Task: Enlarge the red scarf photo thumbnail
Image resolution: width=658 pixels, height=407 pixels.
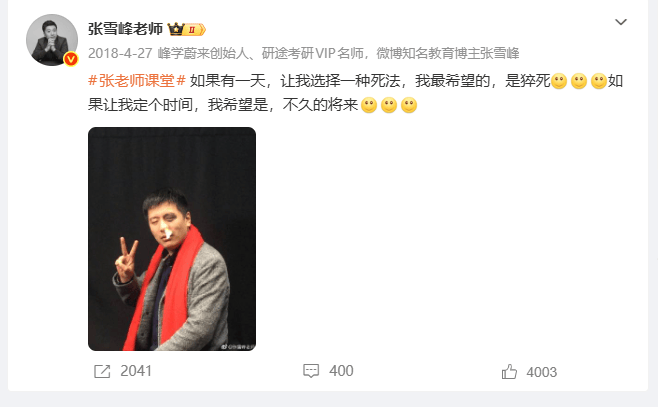Action: (x=172, y=239)
